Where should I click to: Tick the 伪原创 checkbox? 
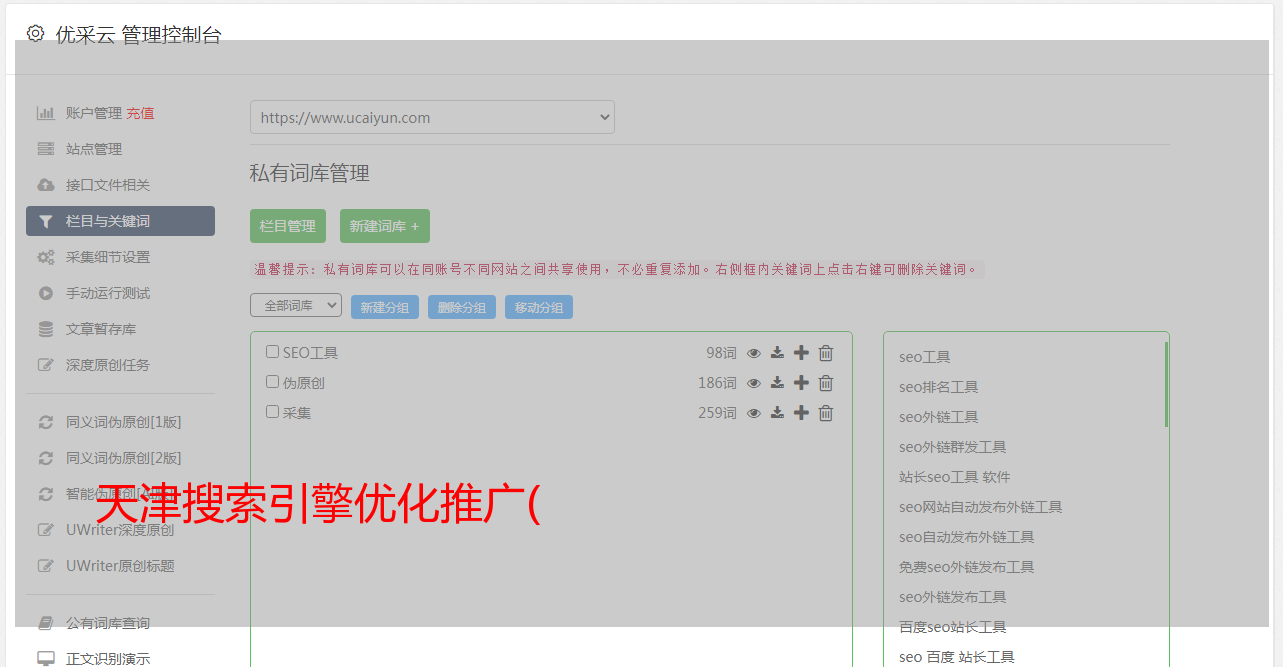click(272, 382)
